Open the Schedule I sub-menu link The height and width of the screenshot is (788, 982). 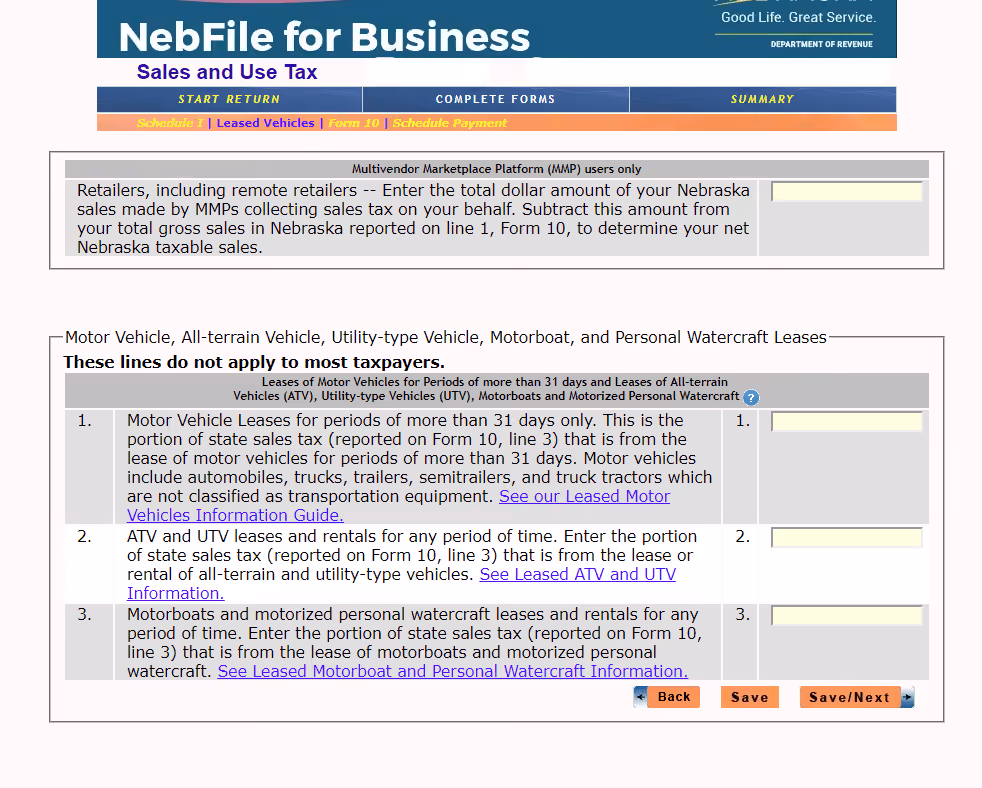pos(170,123)
